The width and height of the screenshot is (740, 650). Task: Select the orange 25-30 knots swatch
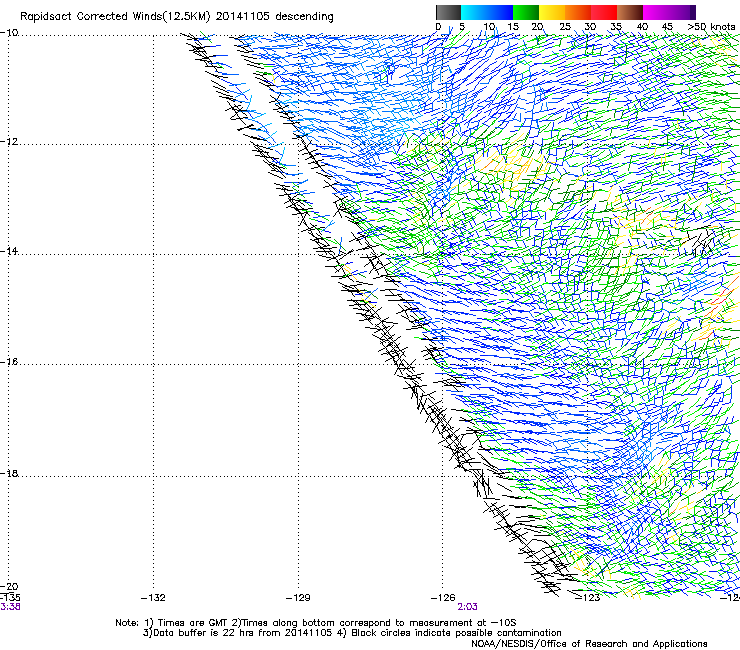578,12
